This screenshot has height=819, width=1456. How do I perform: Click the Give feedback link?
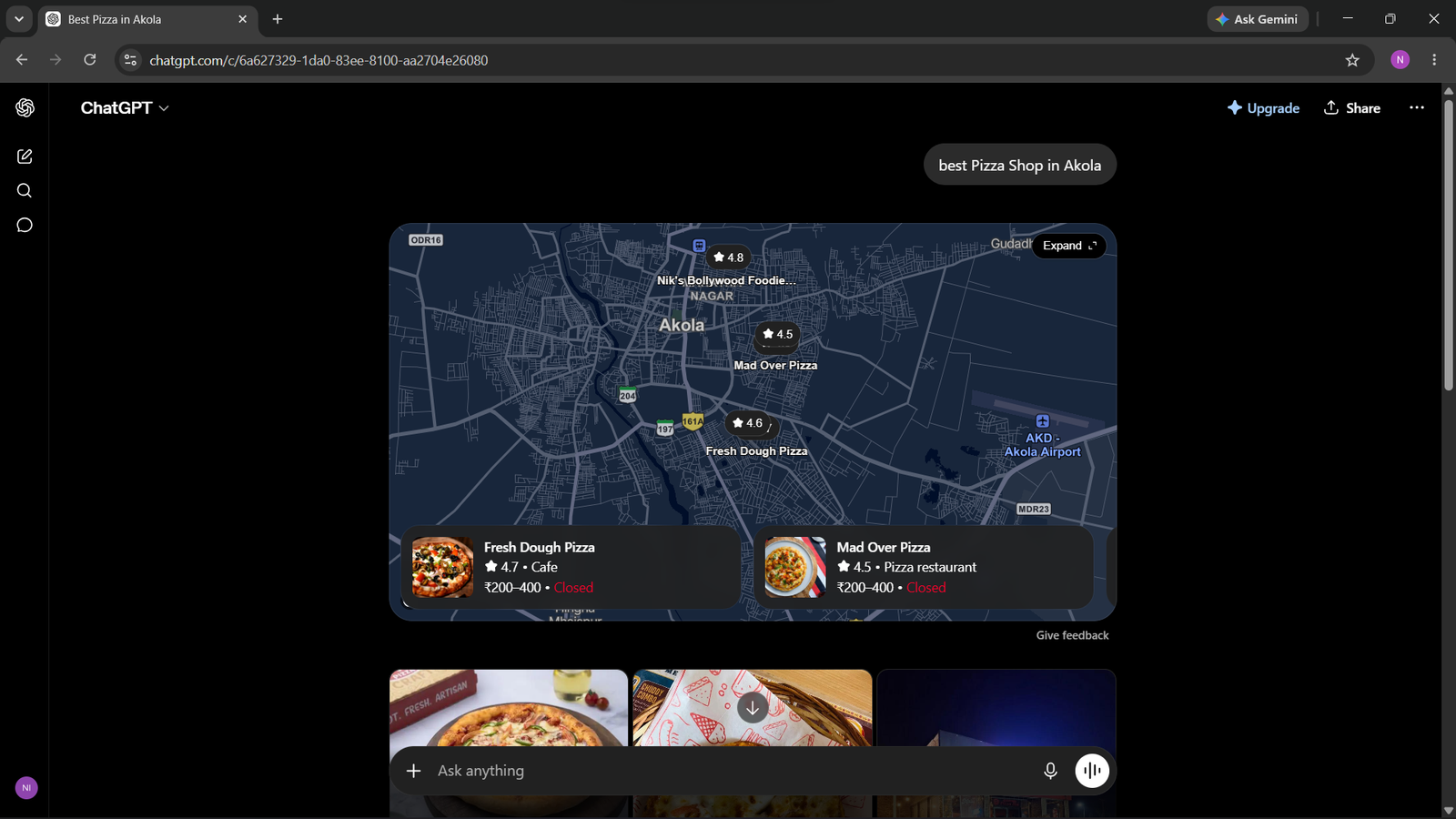(x=1072, y=635)
